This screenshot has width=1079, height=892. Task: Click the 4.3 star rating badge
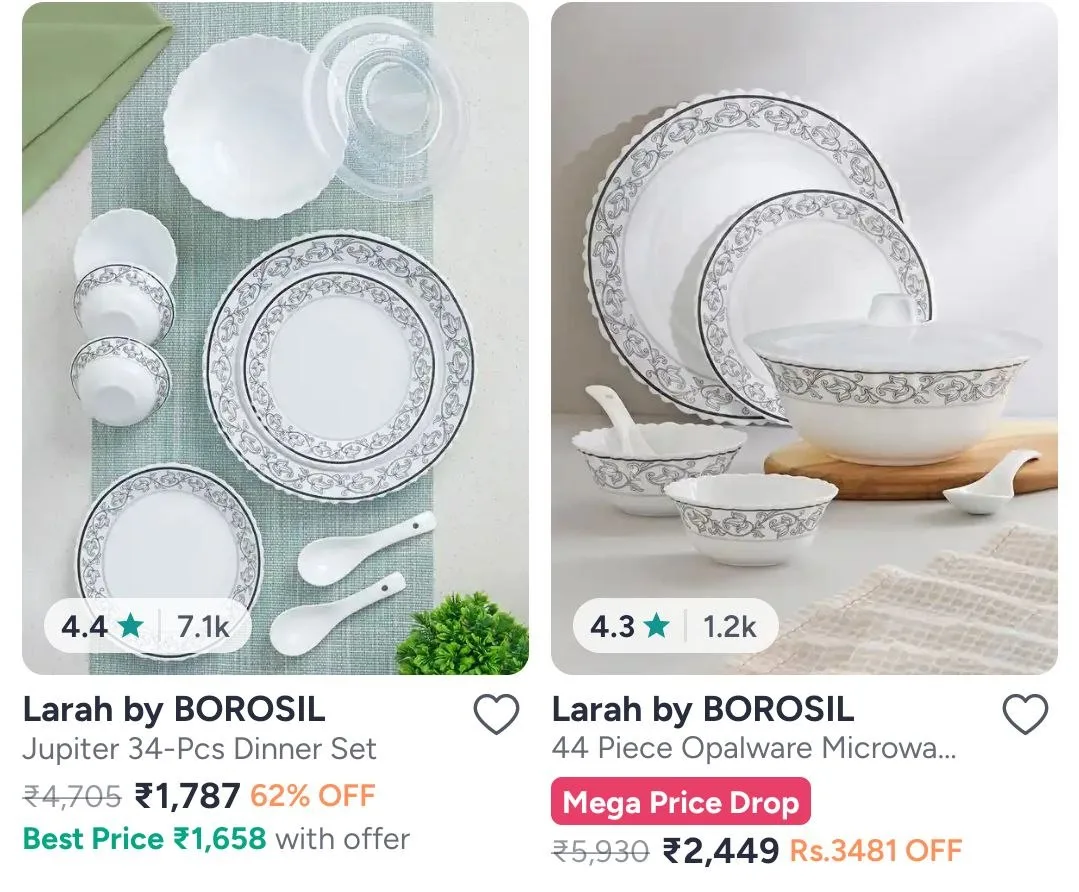pos(676,626)
